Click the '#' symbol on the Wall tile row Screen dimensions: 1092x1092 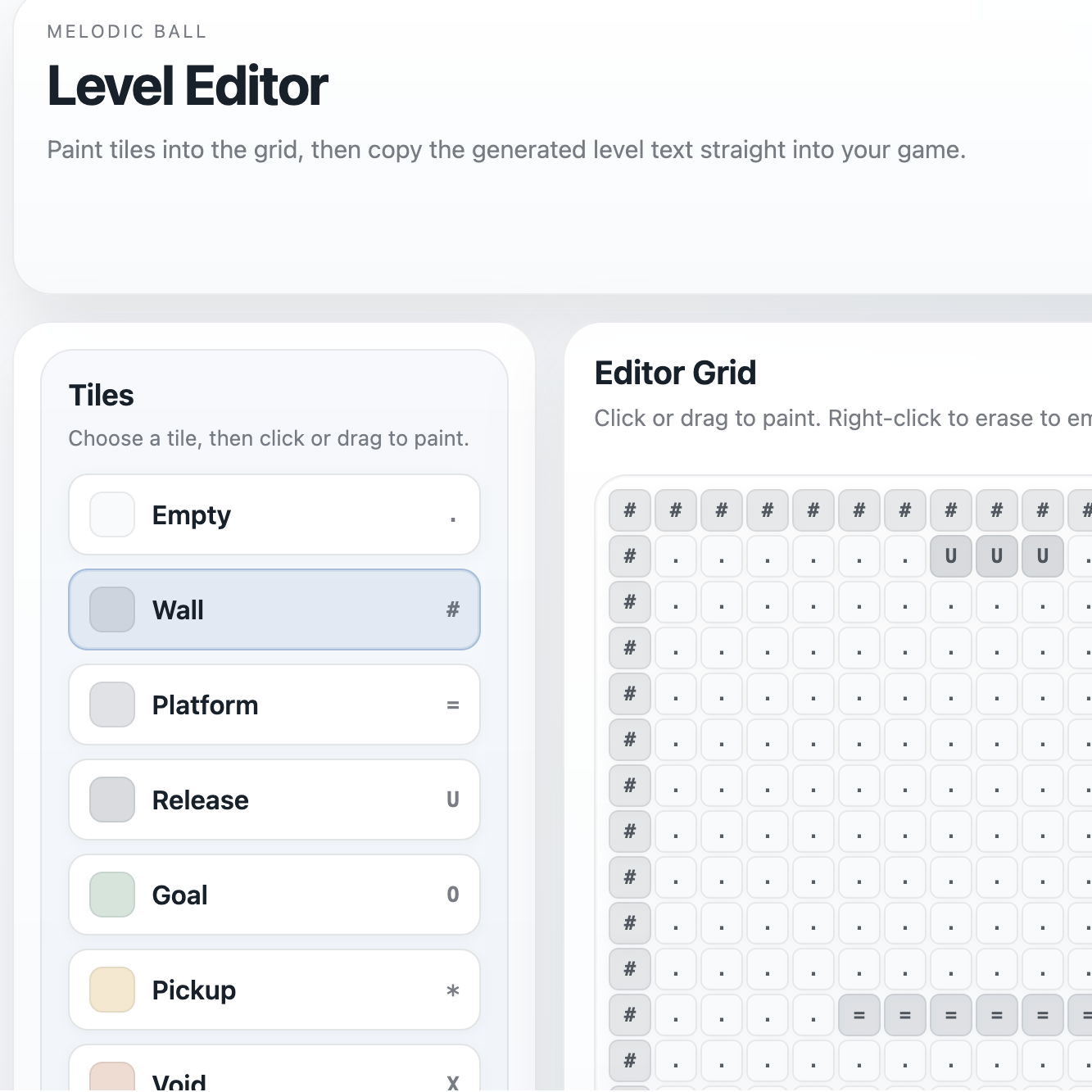tap(452, 609)
